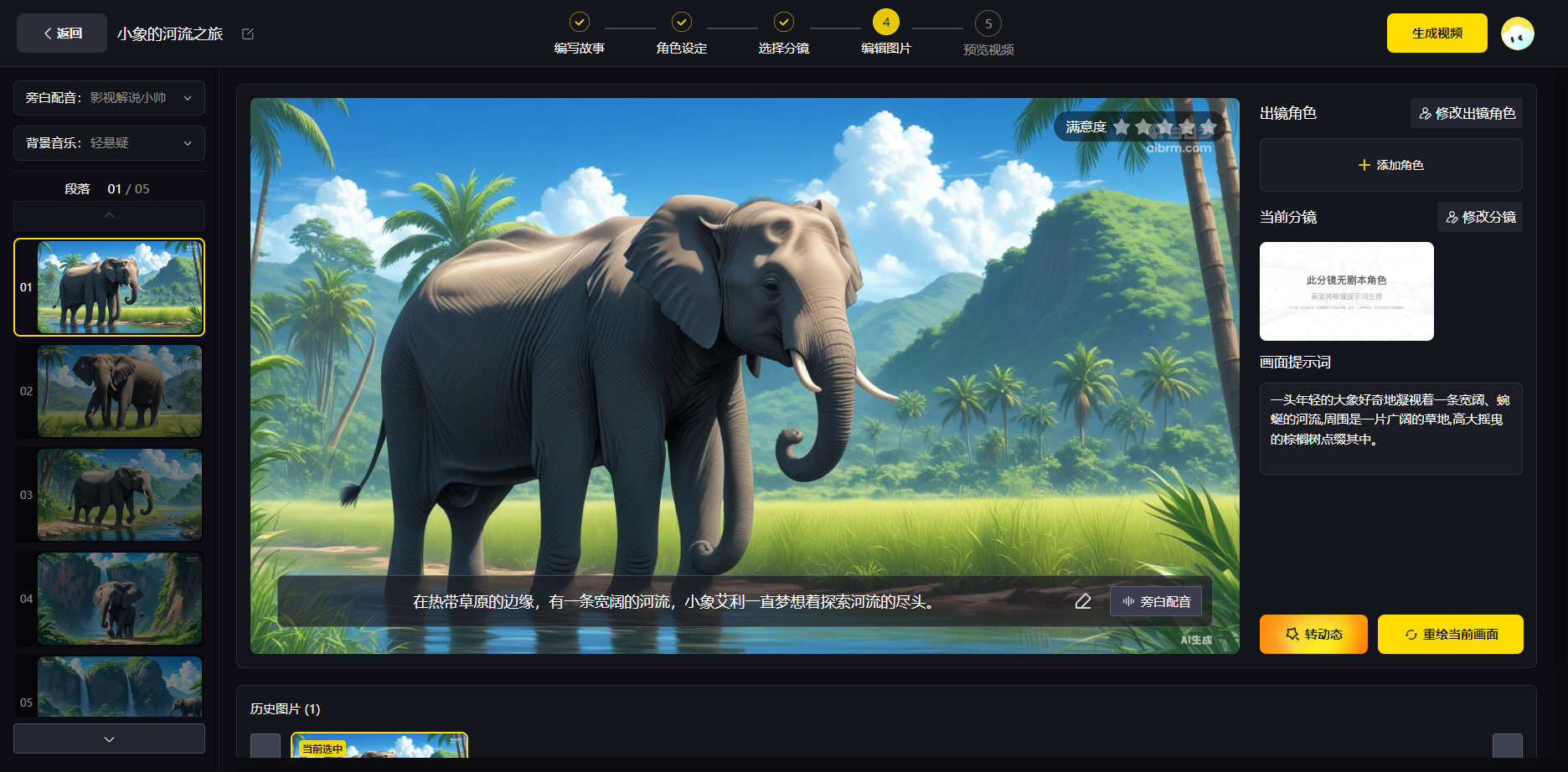This screenshot has height=772, width=1568.
Task: Select the 当前选中 history image thumbnail
Action: coord(379,745)
